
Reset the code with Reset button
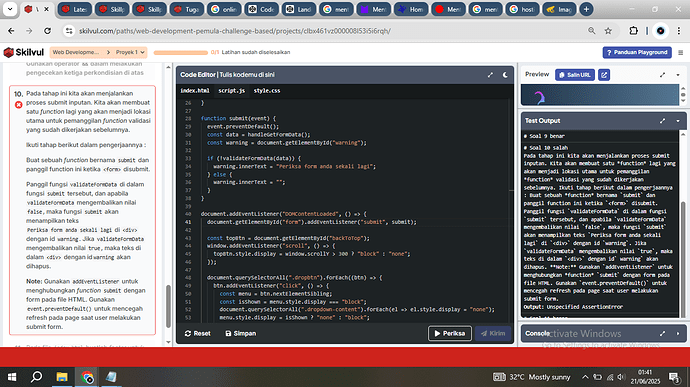pyautogui.click(x=198, y=334)
